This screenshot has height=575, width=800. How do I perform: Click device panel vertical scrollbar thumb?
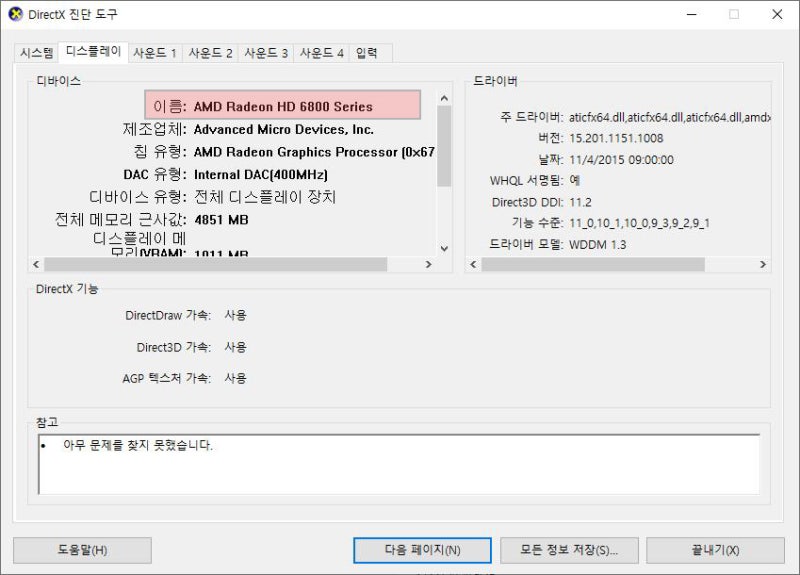(444, 146)
